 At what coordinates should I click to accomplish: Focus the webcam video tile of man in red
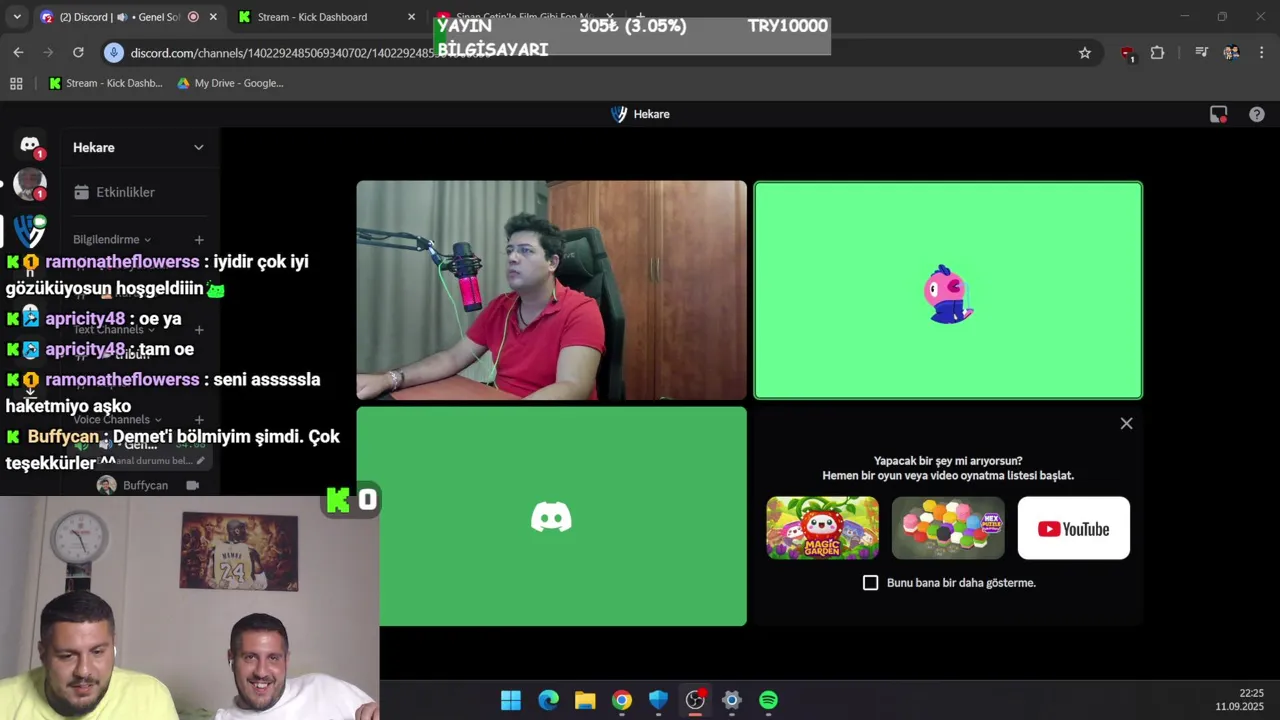[x=551, y=290]
